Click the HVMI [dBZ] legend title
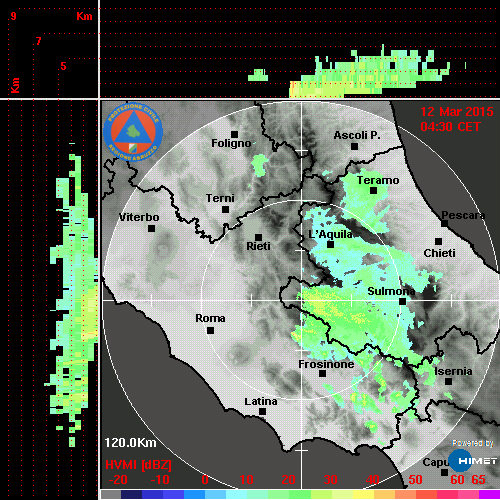Image resolution: width=500 pixels, height=500 pixels. point(138,465)
